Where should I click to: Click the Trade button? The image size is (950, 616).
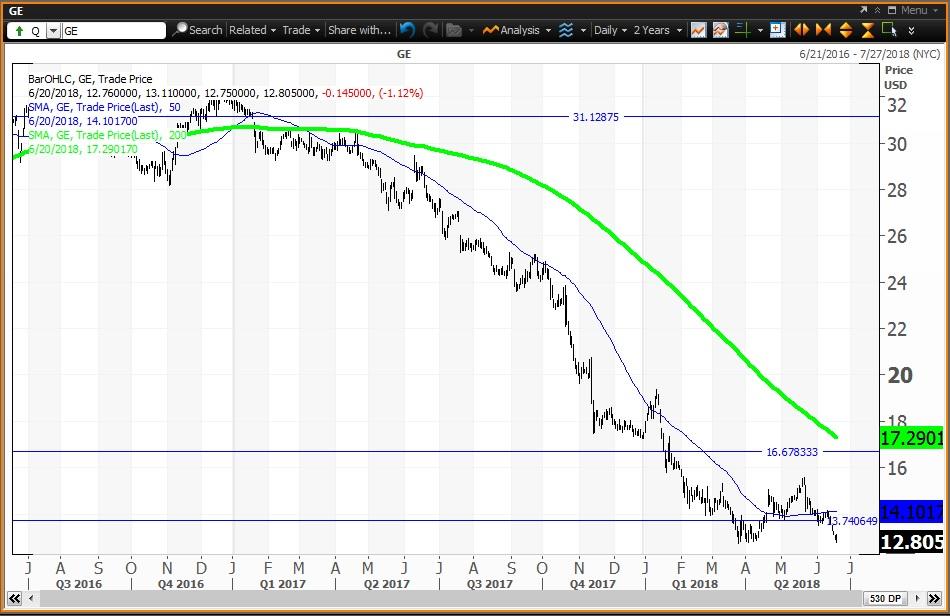pos(298,30)
